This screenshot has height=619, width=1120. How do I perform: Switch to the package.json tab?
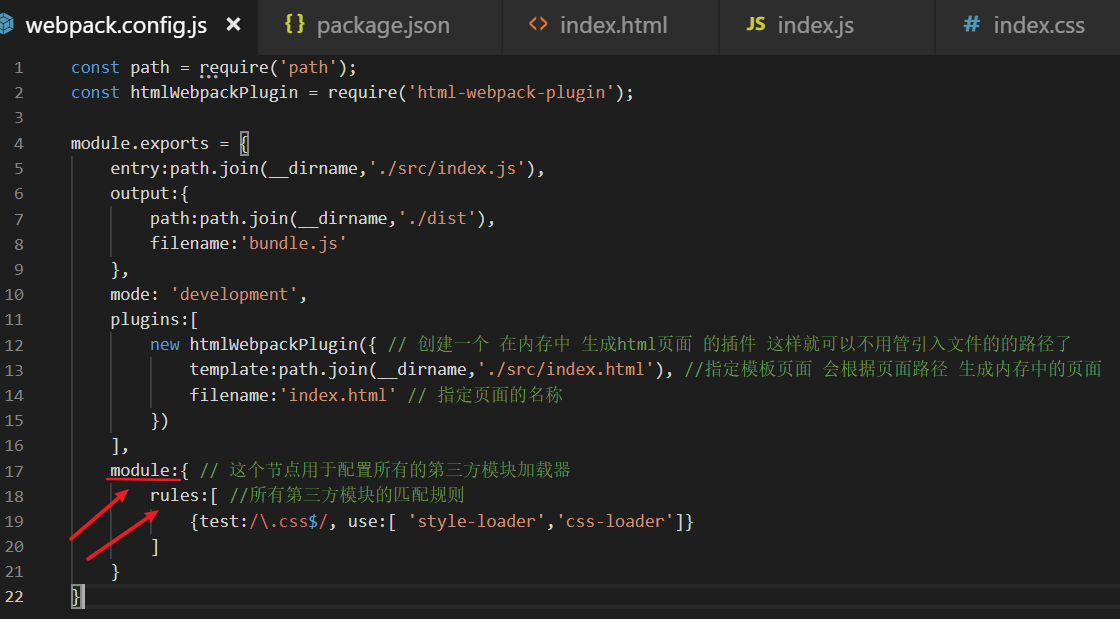381,26
